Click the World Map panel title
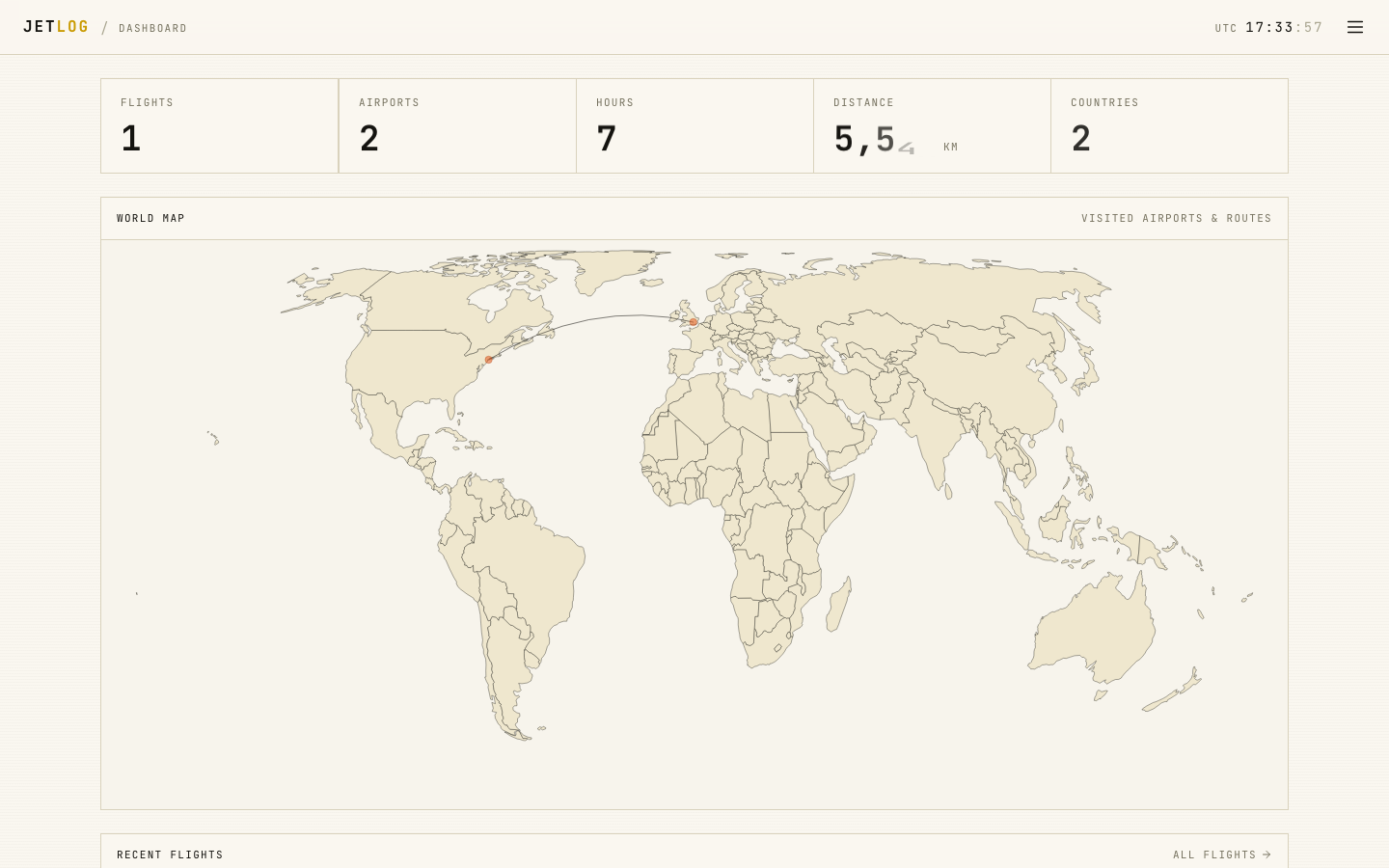 pos(150,218)
